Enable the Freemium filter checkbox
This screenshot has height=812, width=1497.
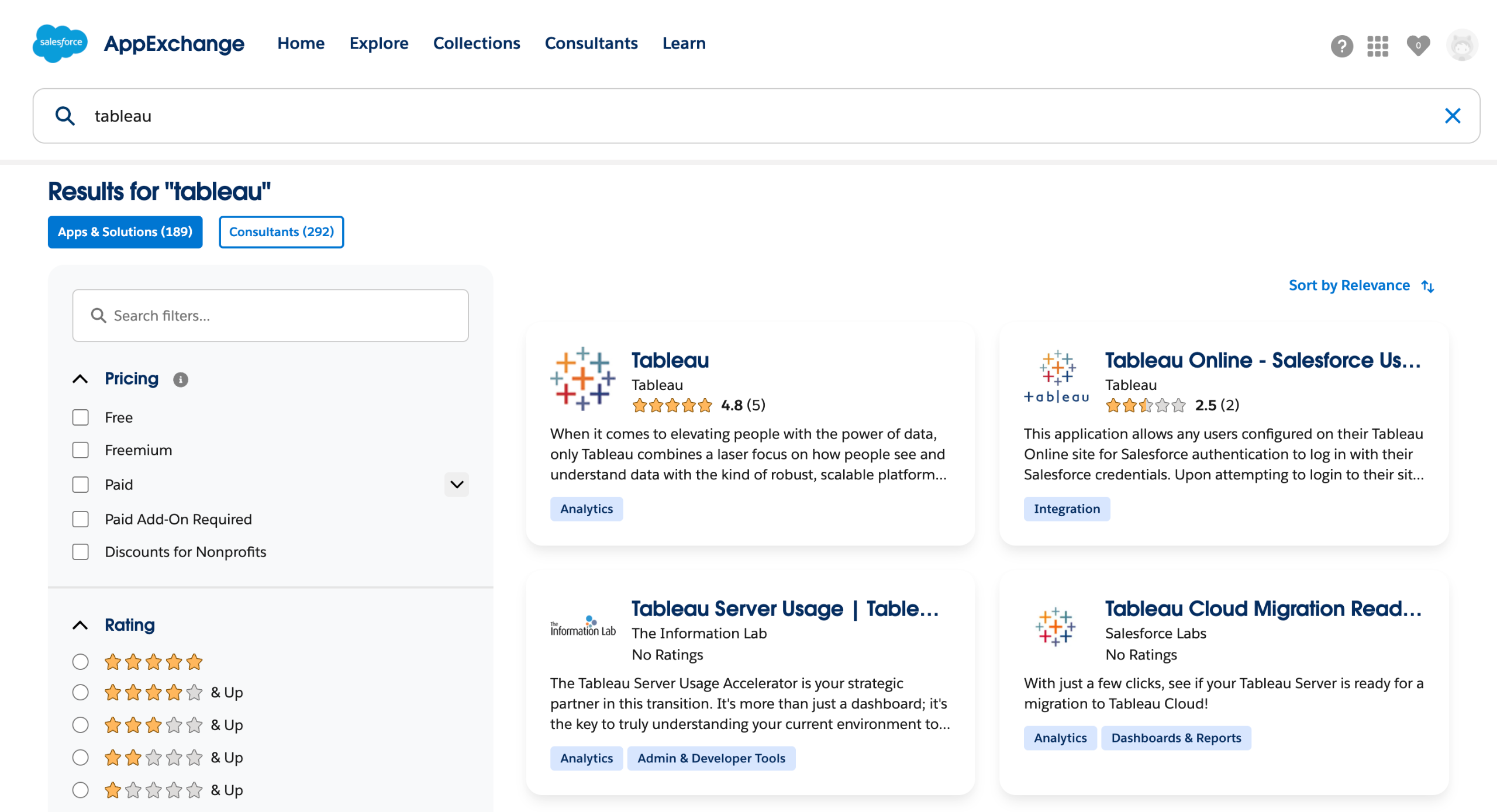pos(81,450)
